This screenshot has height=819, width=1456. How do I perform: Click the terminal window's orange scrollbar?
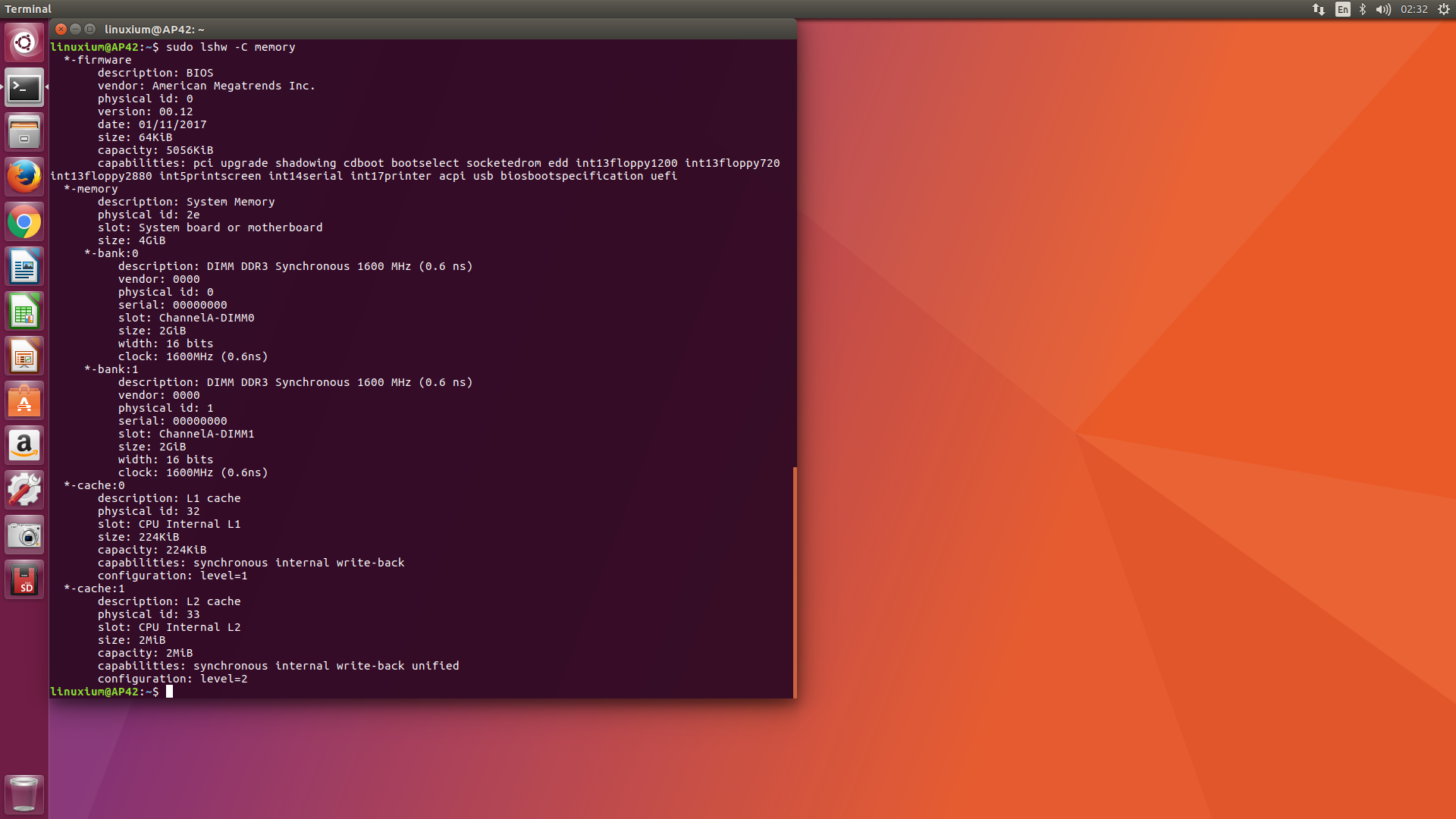click(794, 582)
